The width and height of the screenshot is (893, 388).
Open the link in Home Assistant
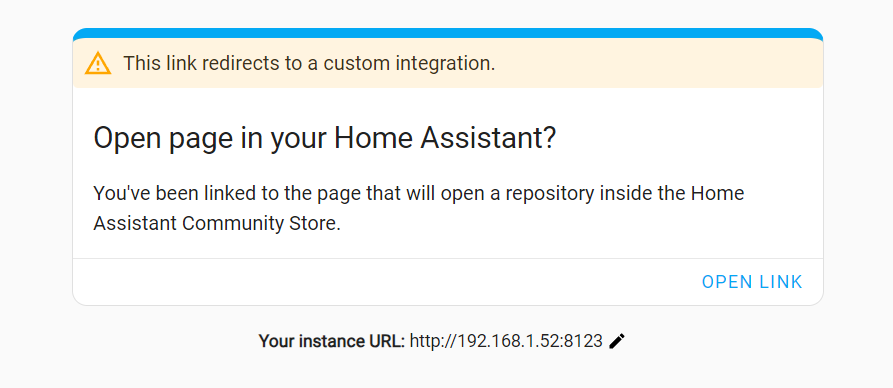(x=752, y=281)
